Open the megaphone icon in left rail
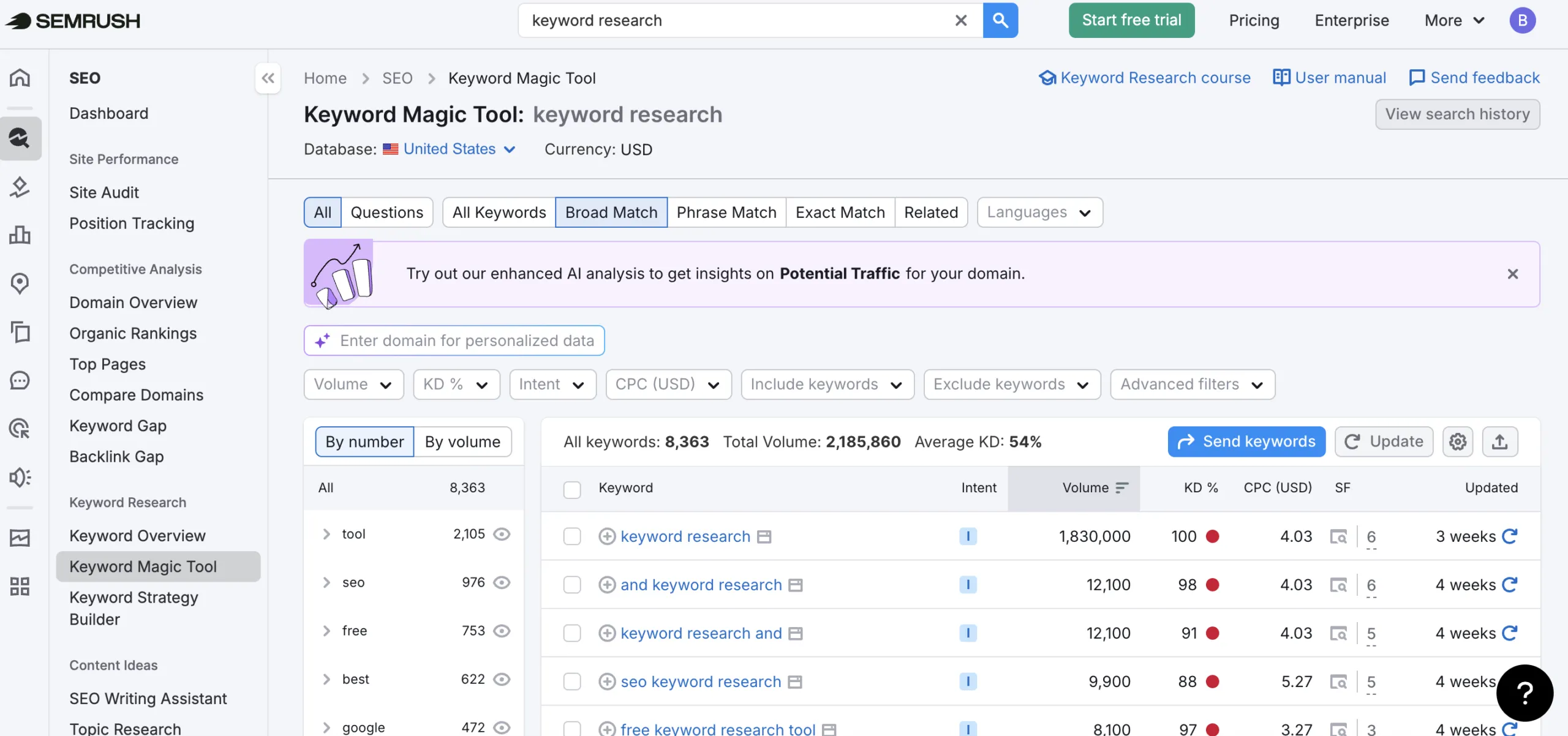This screenshot has width=1568, height=736. click(20, 477)
